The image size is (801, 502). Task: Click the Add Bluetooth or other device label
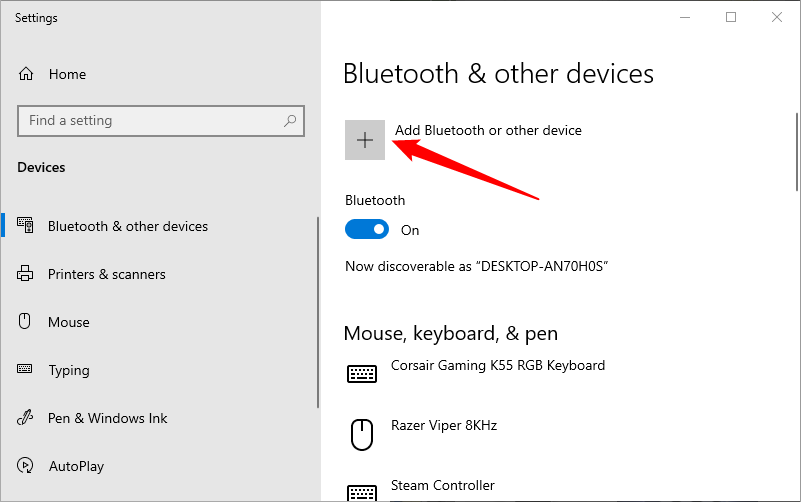pyautogui.click(x=488, y=130)
